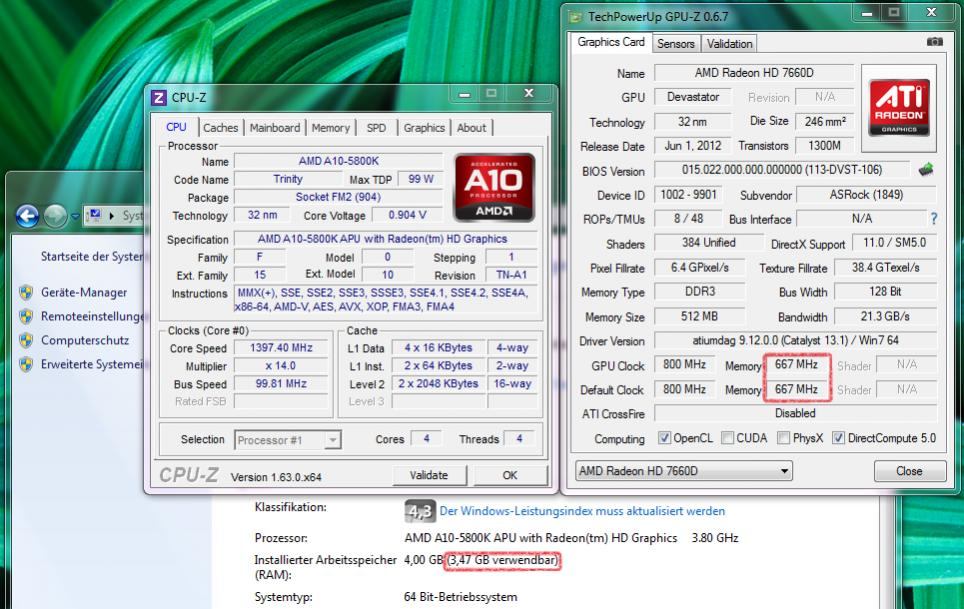Click the Close button in GPU-Z
The width and height of the screenshot is (964, 609).
point(909,471)
